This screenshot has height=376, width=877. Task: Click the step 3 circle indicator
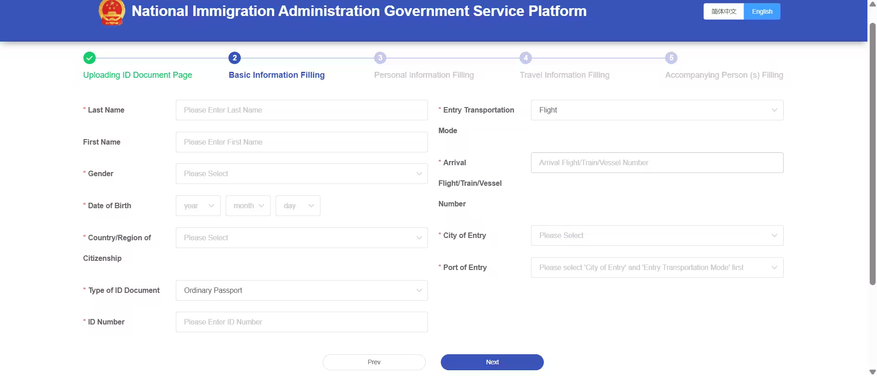tap(380, 58)
